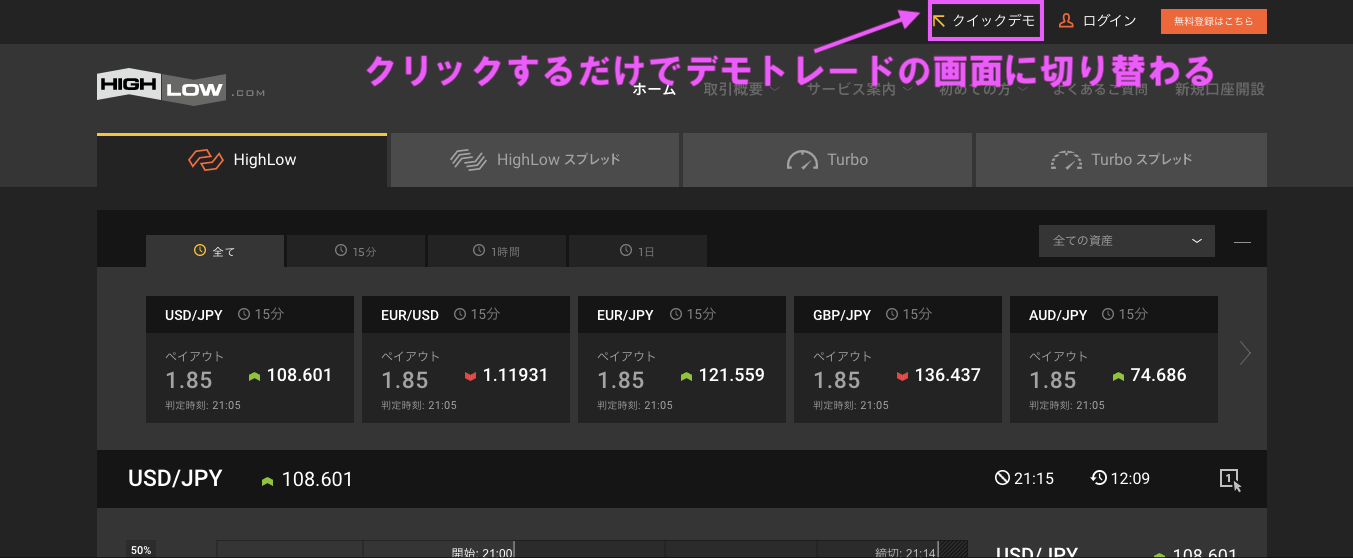This screenshot has height=558, width=1353.
Task: Click the 21:15 closing time indicator
Action: coord(1025,479)
